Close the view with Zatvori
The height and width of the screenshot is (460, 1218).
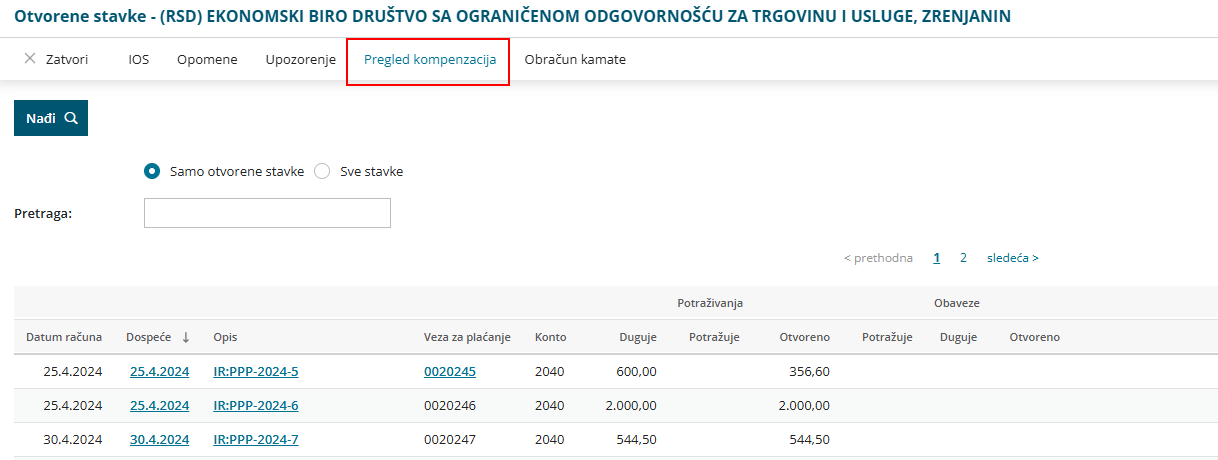(56, 59)
